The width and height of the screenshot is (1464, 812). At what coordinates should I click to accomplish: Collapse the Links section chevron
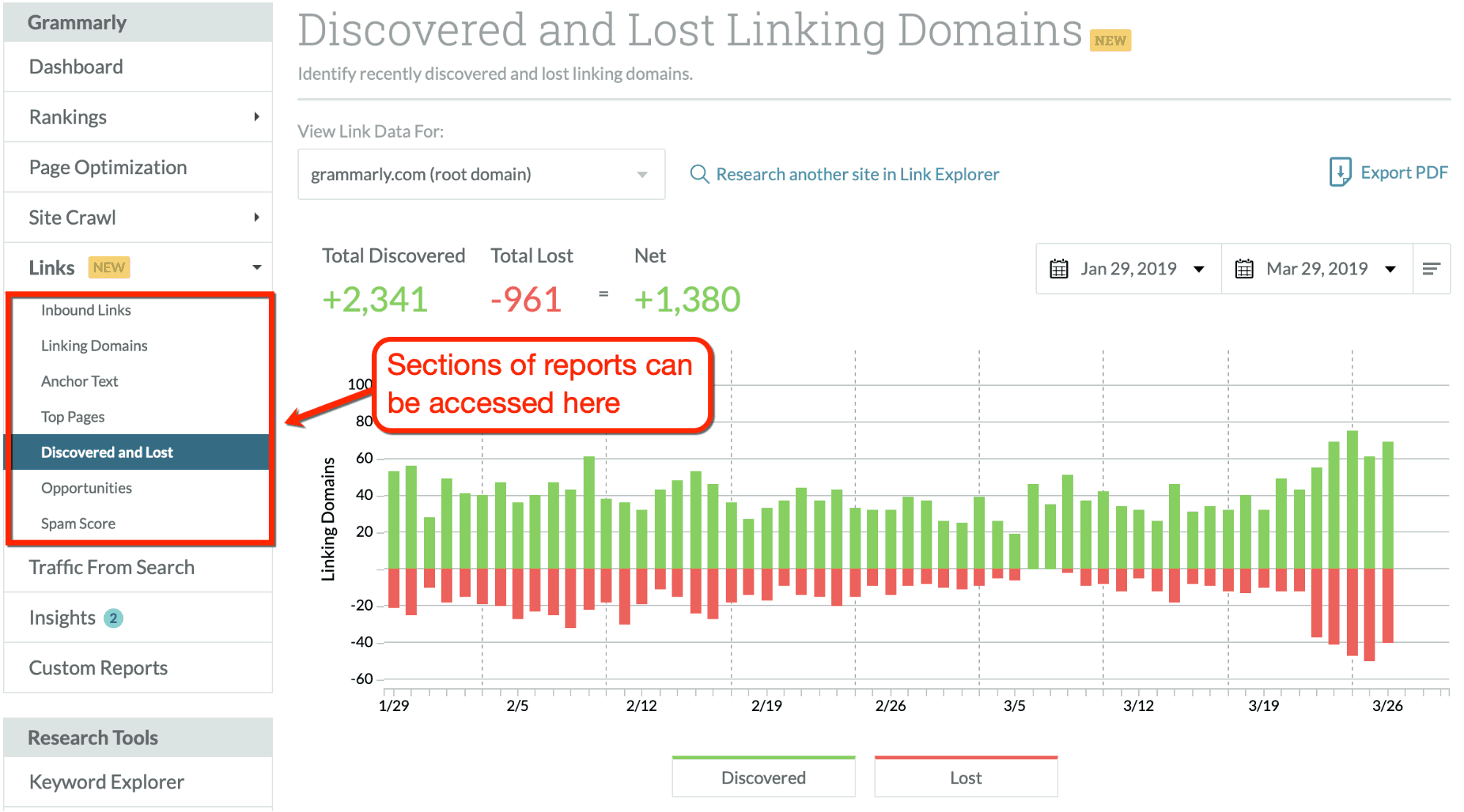click(256, 267)
